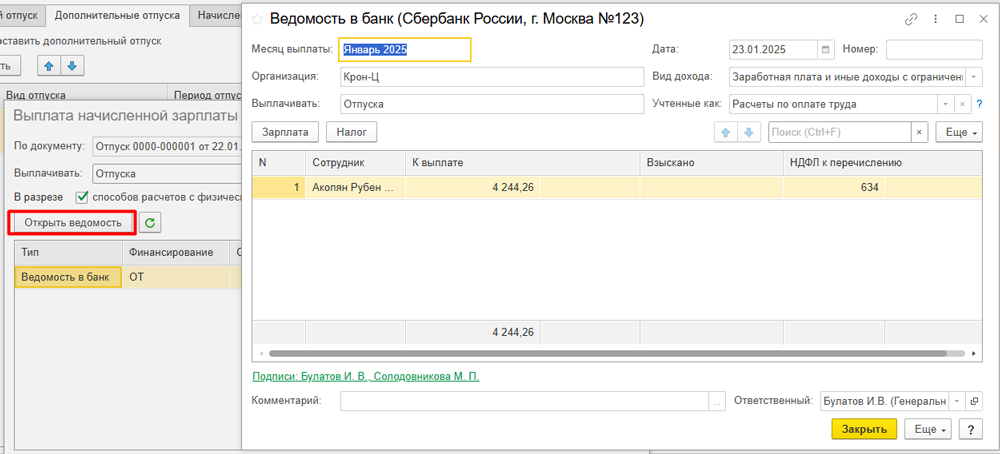Image resolution: width=1000 pixels, height=454 pixels.
Task: Expand the Учтенные как dropdown arrow
Action: pyautogui.click(x=945, y=103)
